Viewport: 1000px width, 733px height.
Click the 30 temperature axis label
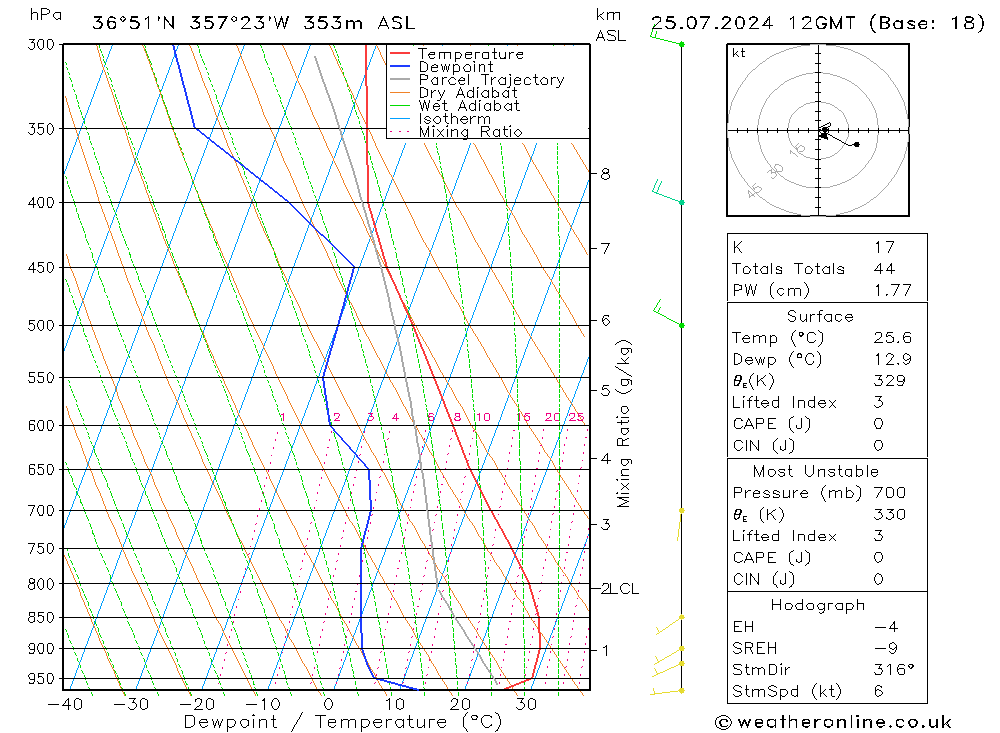pos(526,704)
